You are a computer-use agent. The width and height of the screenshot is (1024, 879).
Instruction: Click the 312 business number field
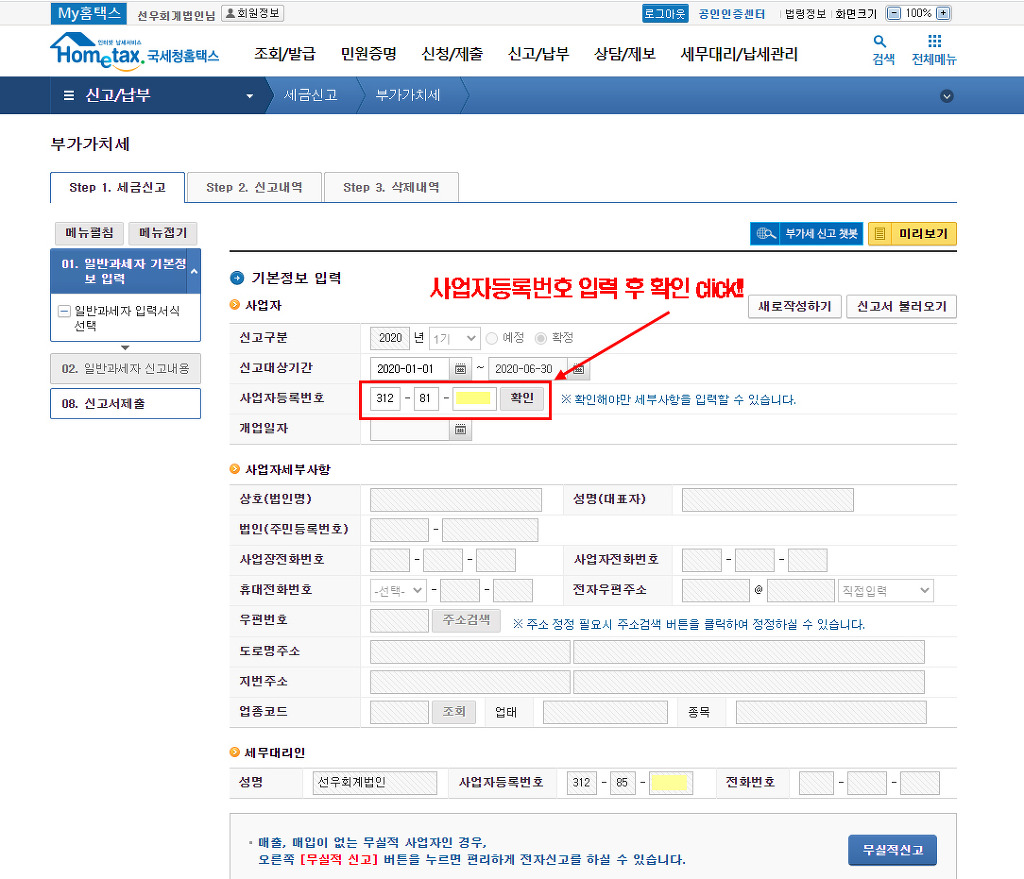click(385, 398)
